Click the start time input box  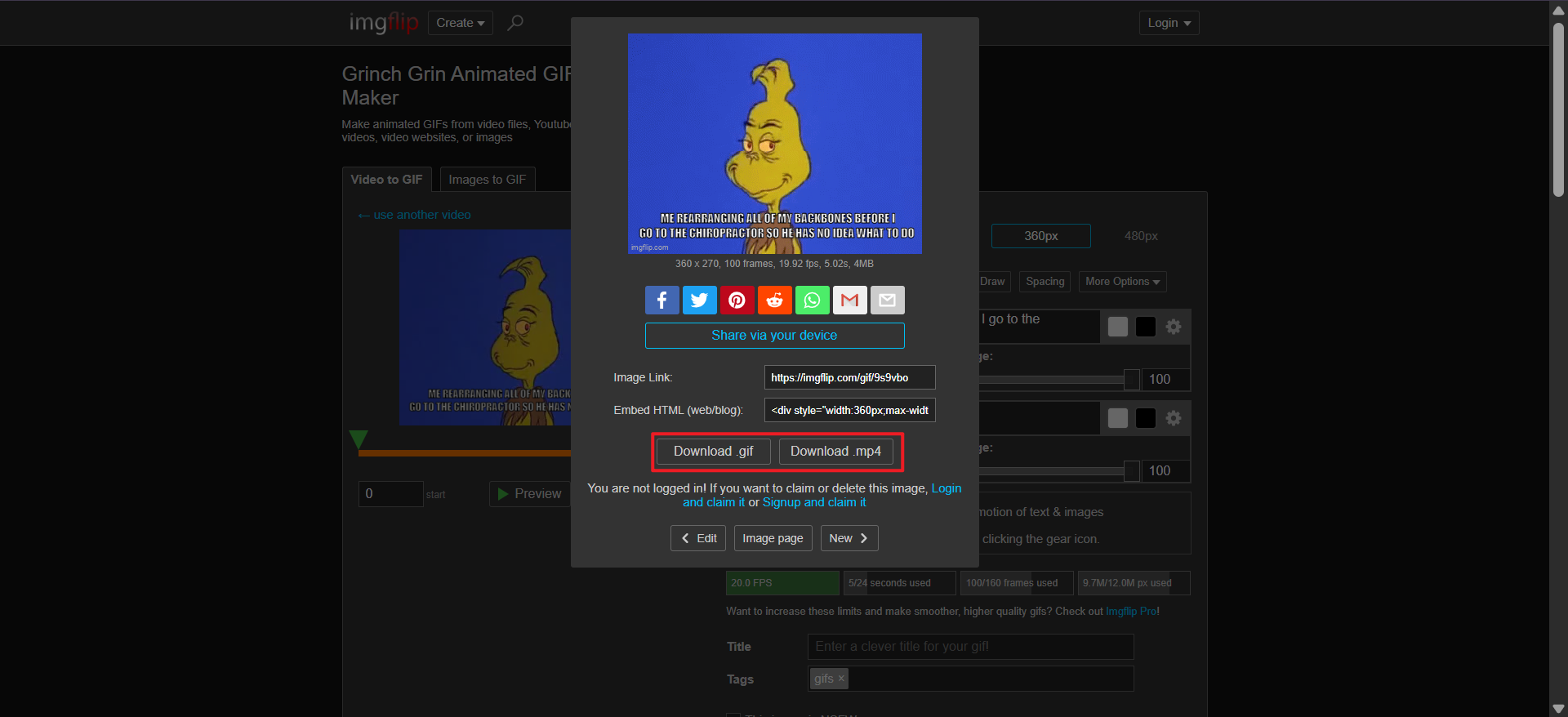pos(390,494)
